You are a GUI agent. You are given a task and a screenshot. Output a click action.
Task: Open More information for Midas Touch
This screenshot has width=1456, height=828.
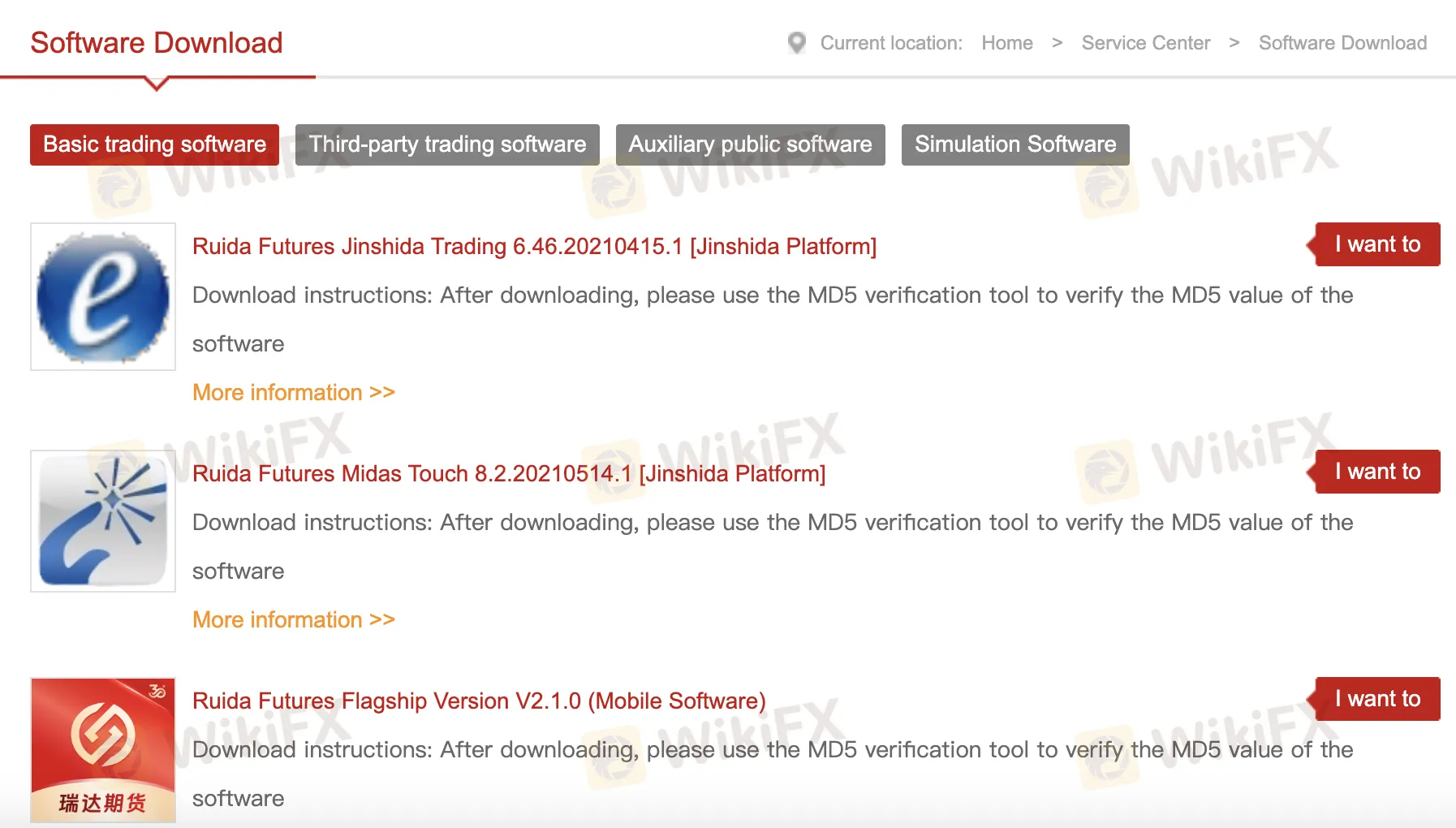(x=293, y=619)
